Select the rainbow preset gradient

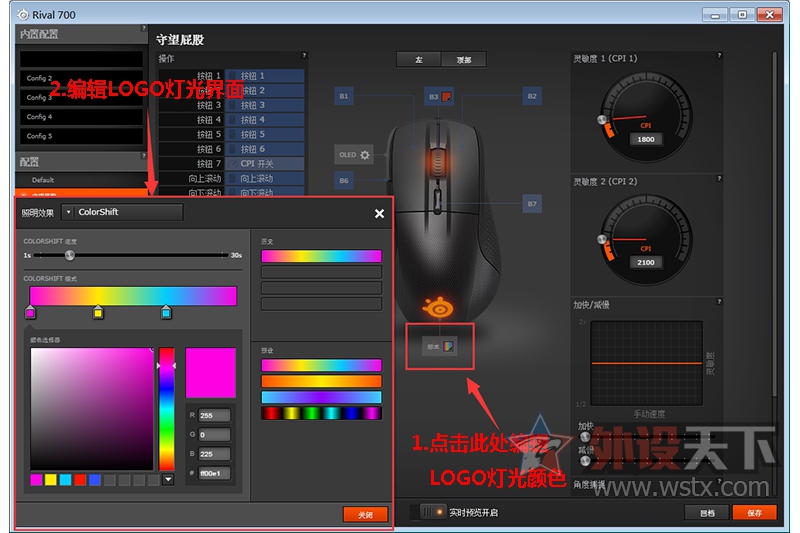(x=321, y=365)
